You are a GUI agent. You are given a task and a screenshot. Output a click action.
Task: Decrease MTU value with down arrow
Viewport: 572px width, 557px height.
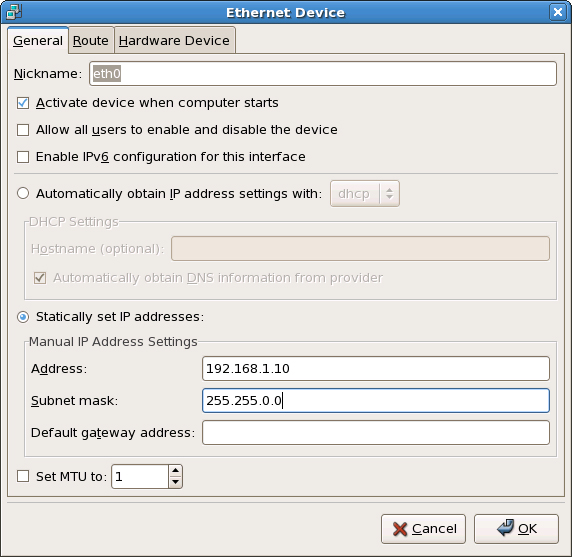click(x=175, y=482)
